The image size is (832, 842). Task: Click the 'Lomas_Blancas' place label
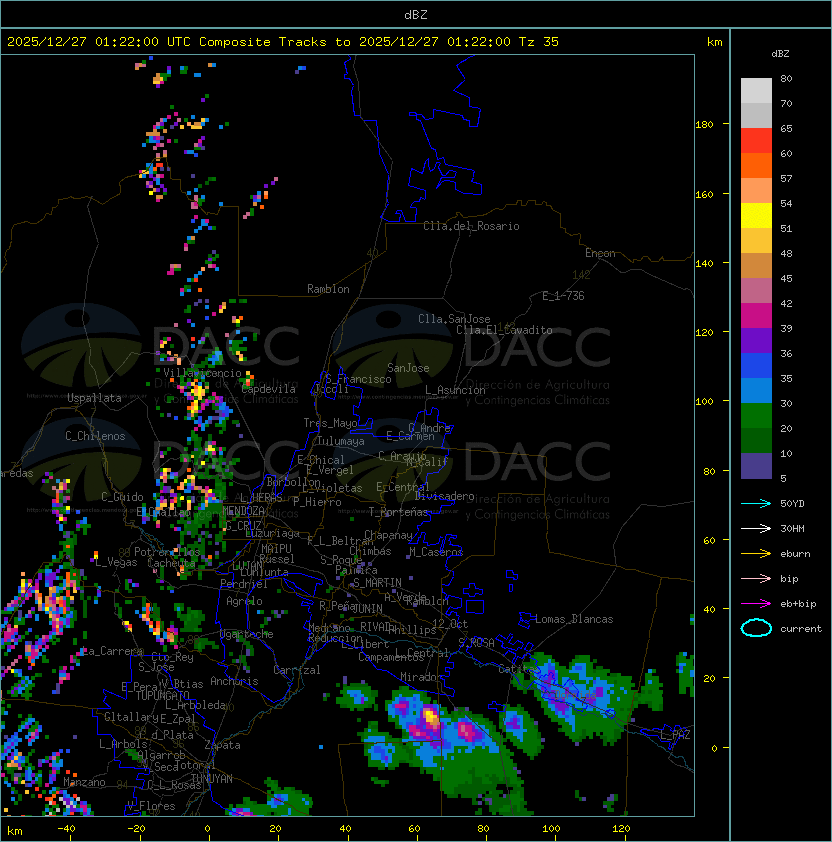pyautogui.click(x=574, y=619)
